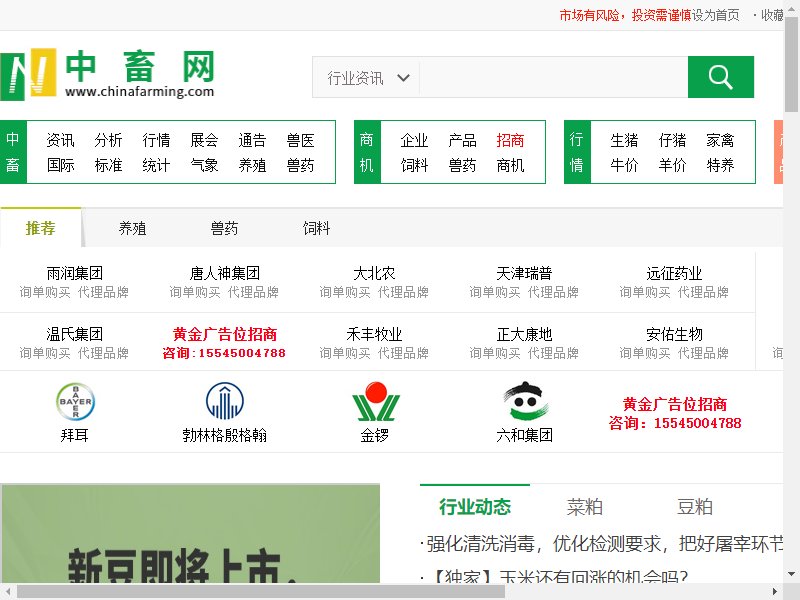Screen dimensions: 800x600
Task: Open the 禾丰牧业 brand link
Action: (x=374, y=334)
